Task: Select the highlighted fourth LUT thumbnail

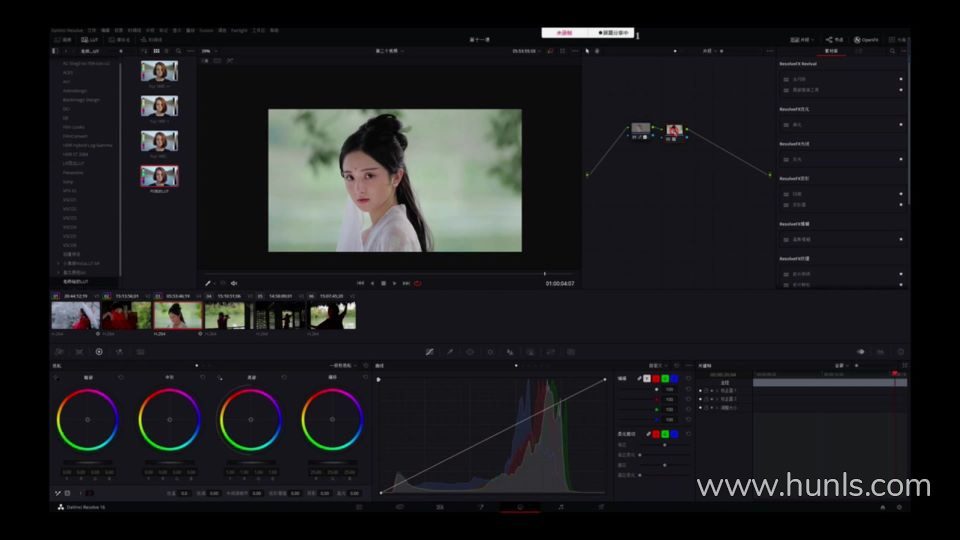Action: 159,176
